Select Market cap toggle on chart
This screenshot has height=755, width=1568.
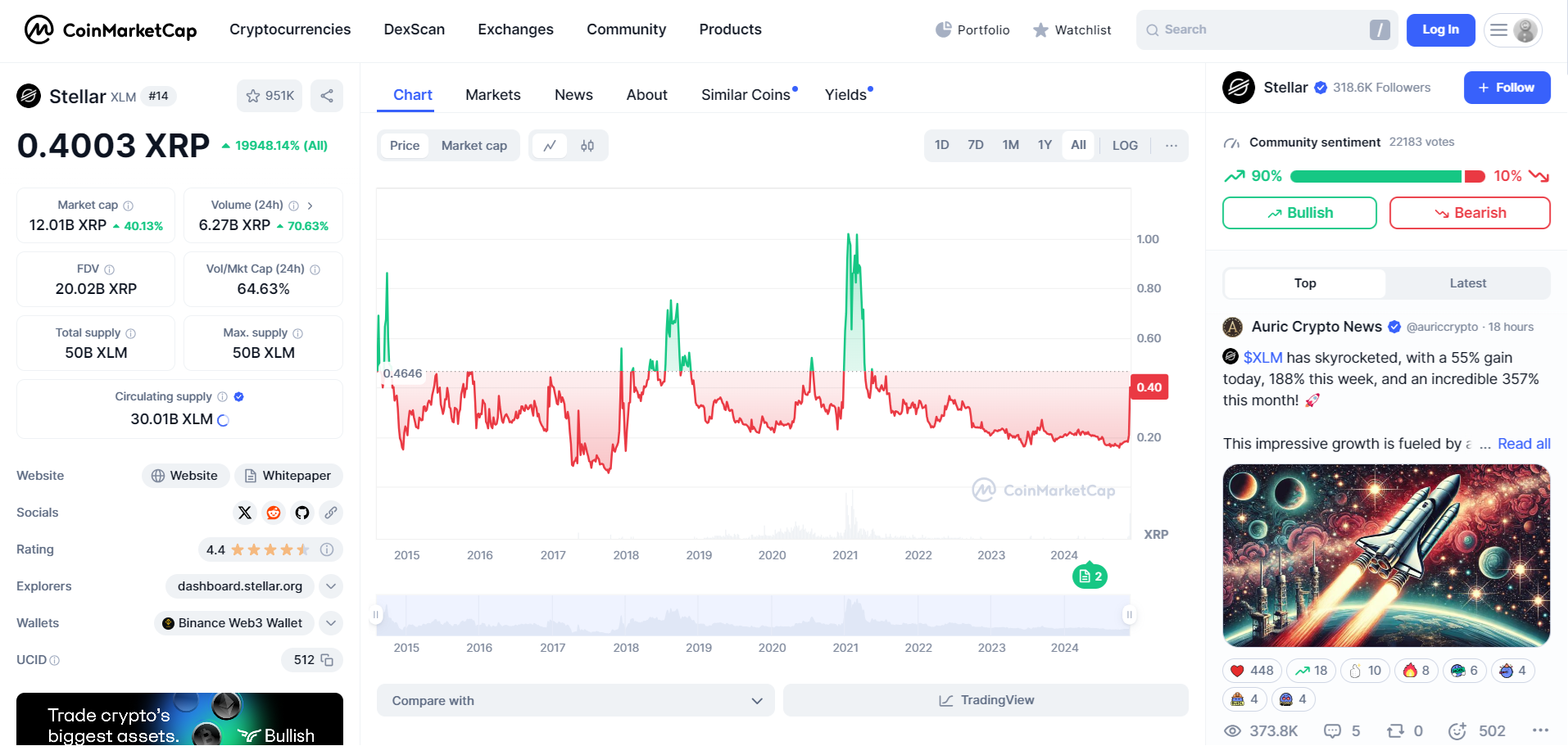[x=474, y=146]
